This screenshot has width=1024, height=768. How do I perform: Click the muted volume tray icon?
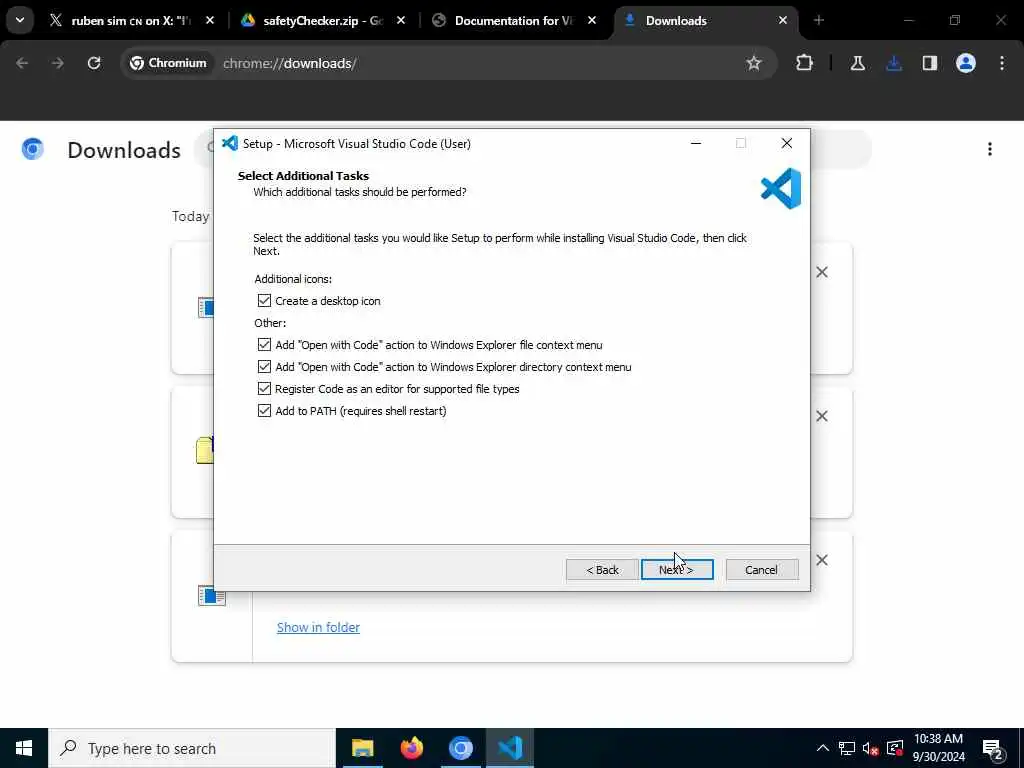click(x=871, y=748)
